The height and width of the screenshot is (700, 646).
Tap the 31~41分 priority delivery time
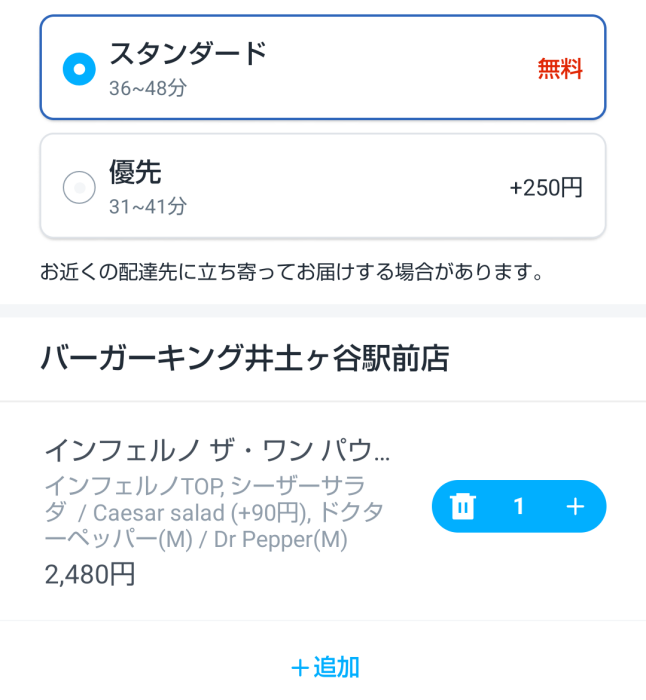[x=148, y=207]
